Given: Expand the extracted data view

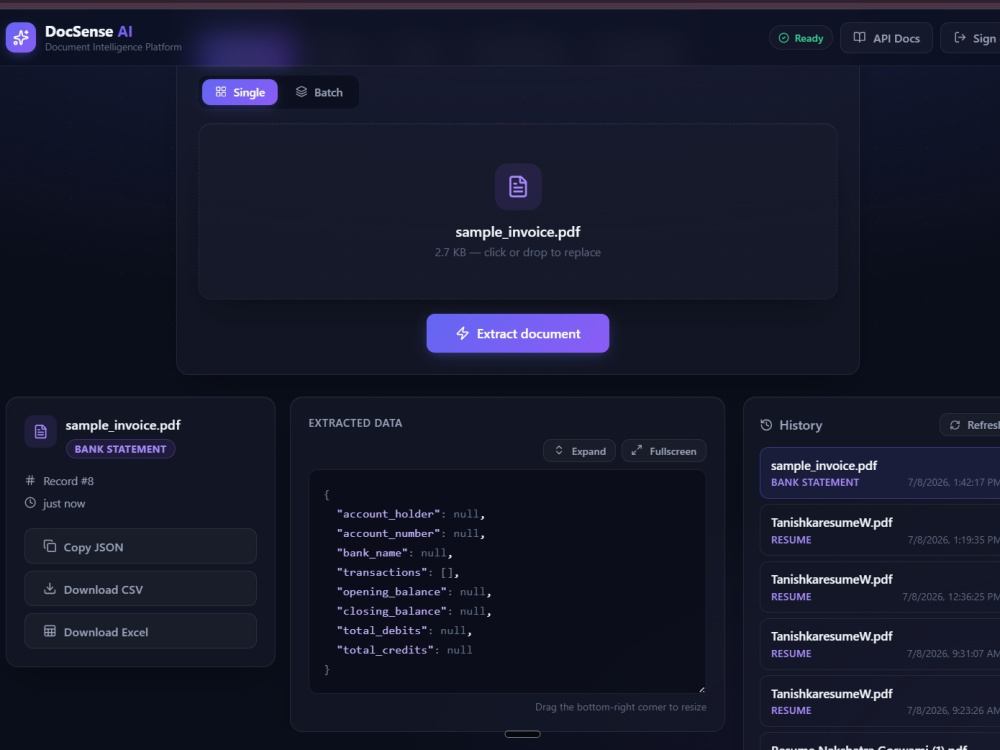Looking at the screenshot, I should pos(579,451).
